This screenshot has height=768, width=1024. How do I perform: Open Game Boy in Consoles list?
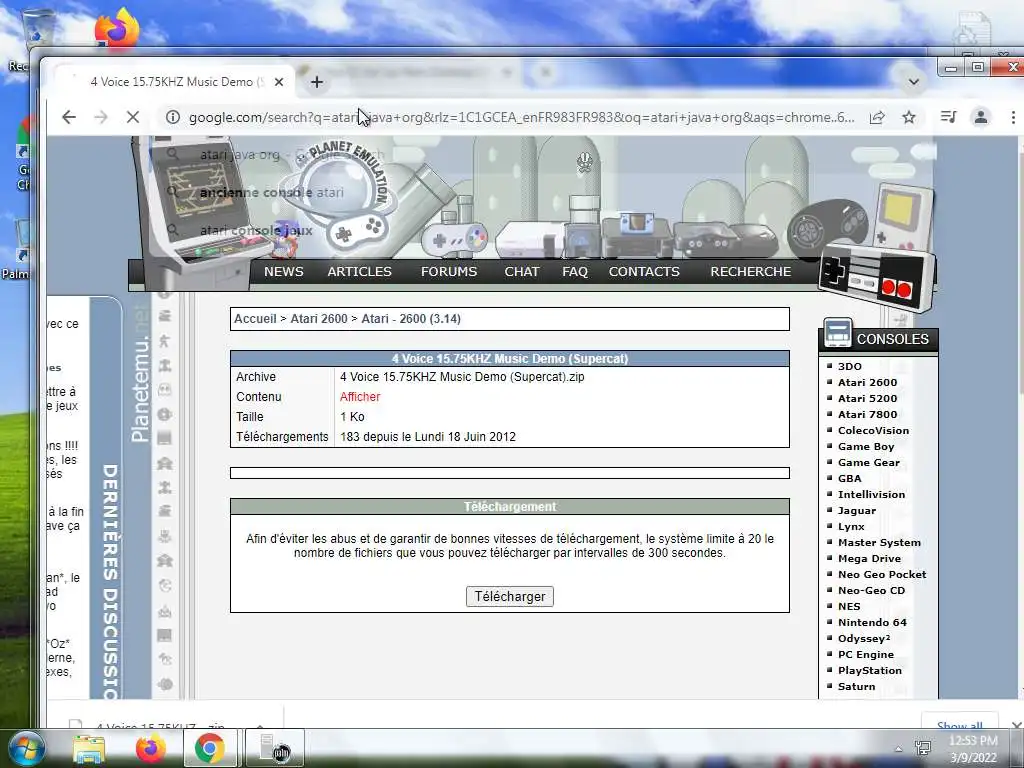[x=866, y=447]
